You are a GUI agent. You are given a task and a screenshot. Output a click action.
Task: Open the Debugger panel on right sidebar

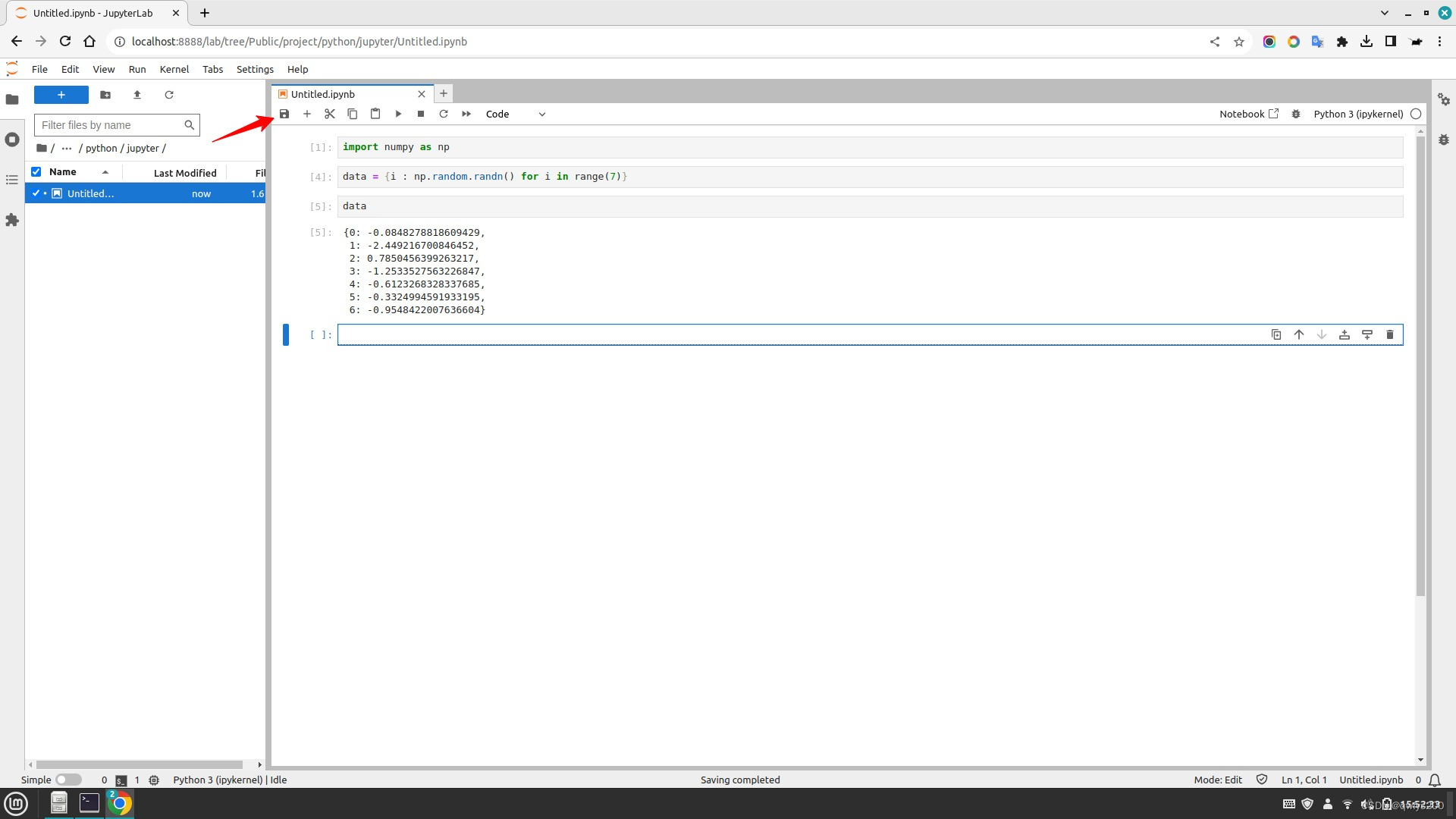tap(1444, 140)
